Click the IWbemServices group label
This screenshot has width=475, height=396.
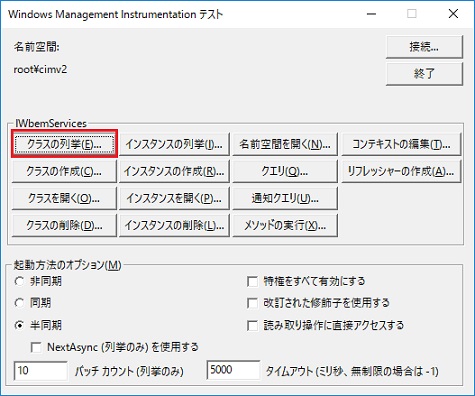coord(51,123)
